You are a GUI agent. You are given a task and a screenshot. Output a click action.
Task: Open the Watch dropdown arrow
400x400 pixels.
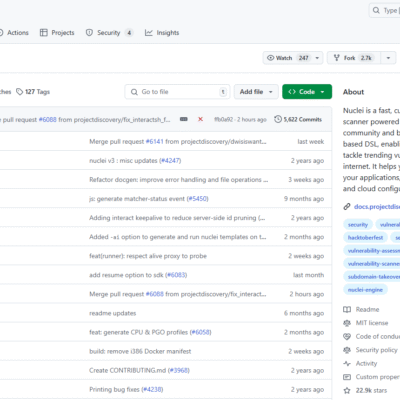317,58
